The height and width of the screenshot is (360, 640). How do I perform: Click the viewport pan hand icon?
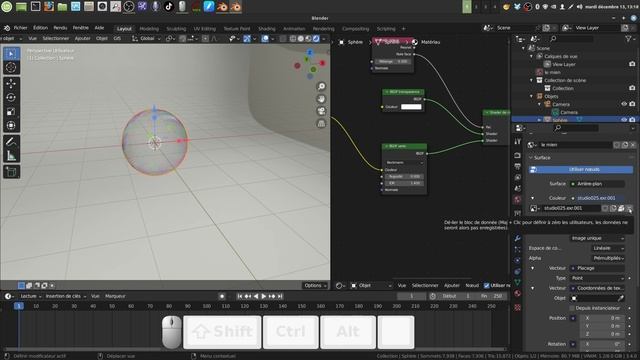click(322, 99)
